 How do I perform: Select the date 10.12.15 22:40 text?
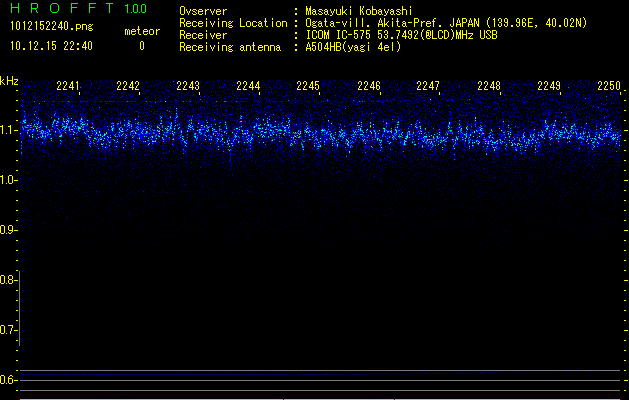(50, 46)
